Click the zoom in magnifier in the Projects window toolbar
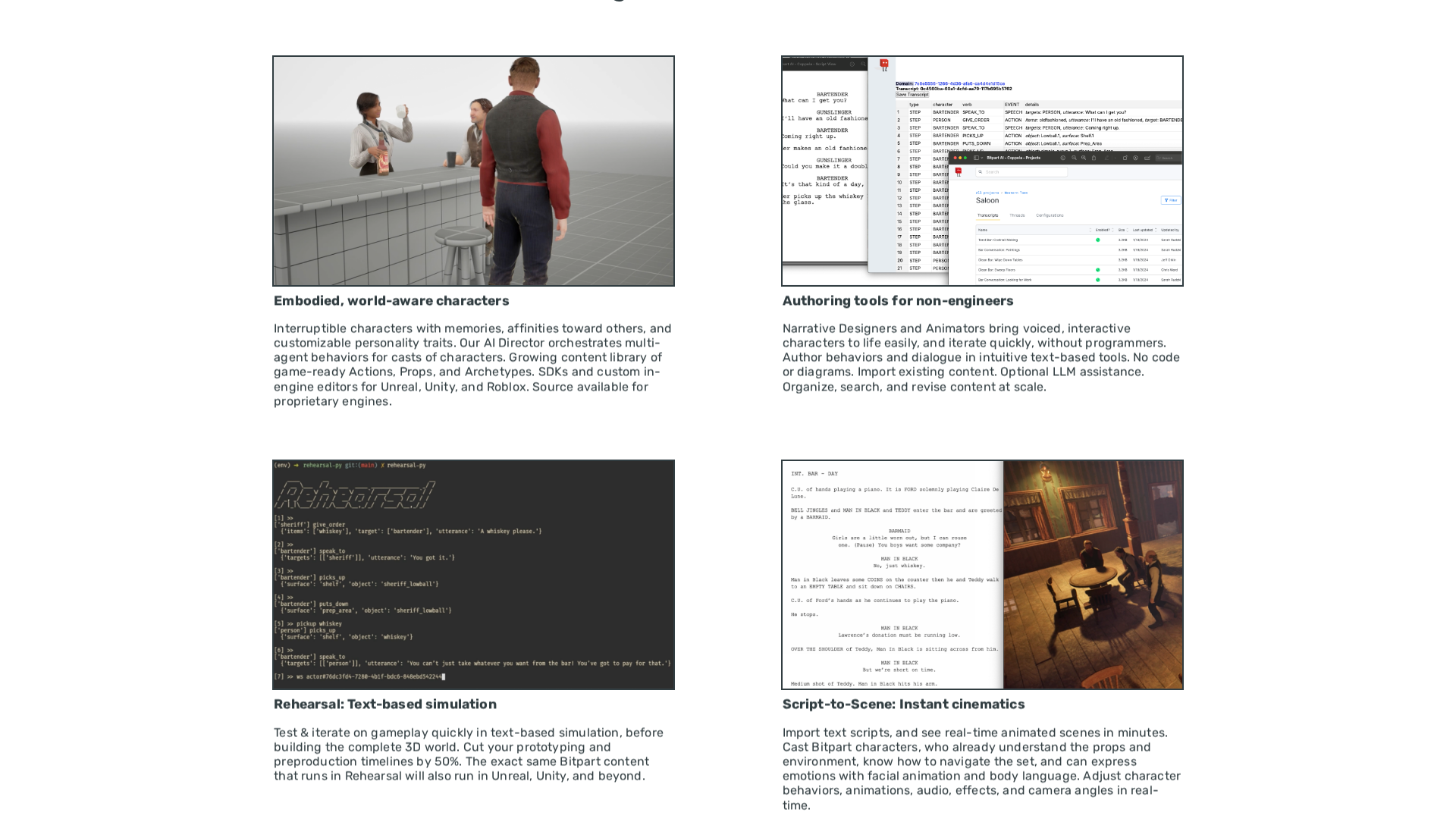This screenshot has height=819, width=1456. [1084, 158]
